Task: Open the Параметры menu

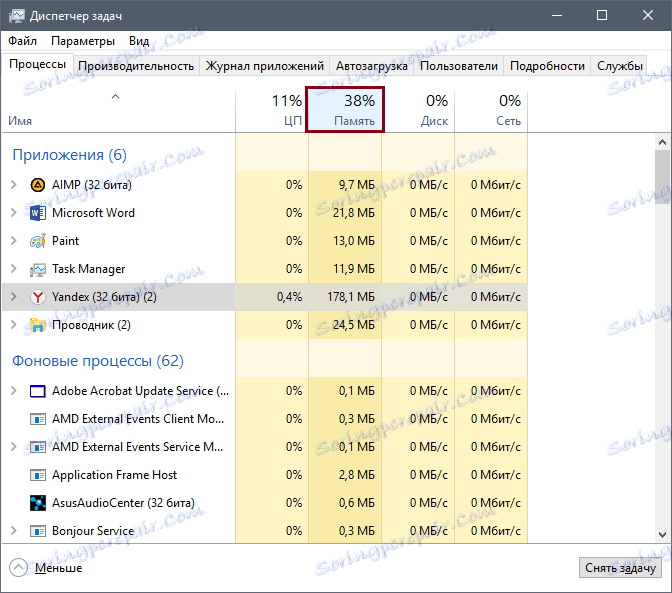Action: click(83, 41)
